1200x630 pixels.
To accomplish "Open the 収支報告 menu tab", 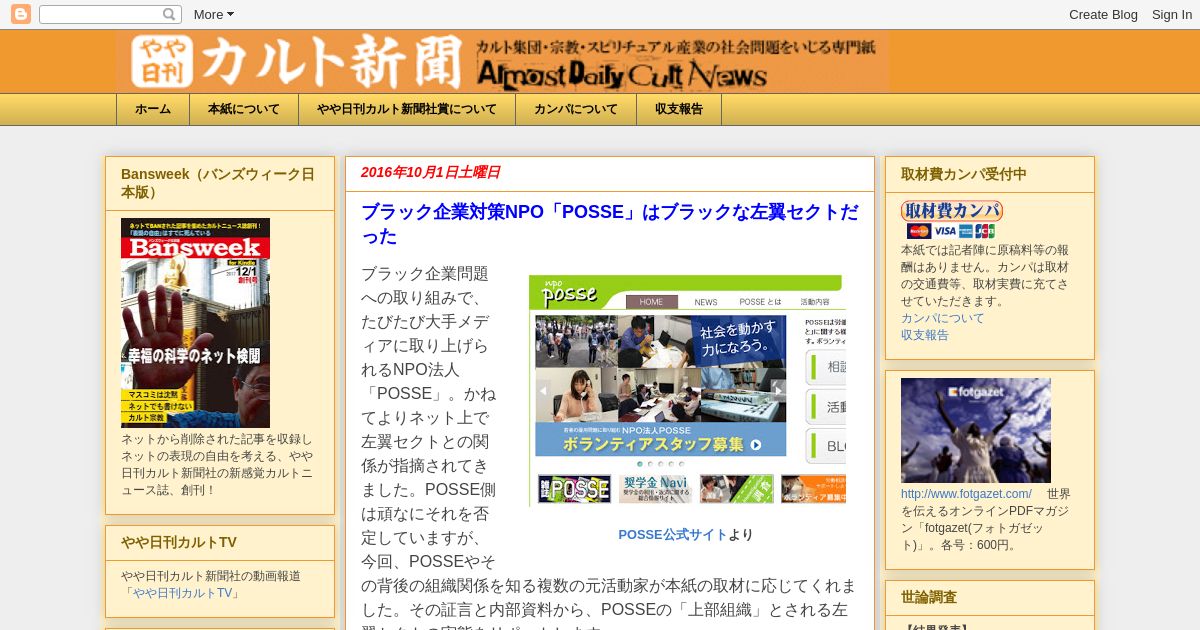I will click(679, 109).
